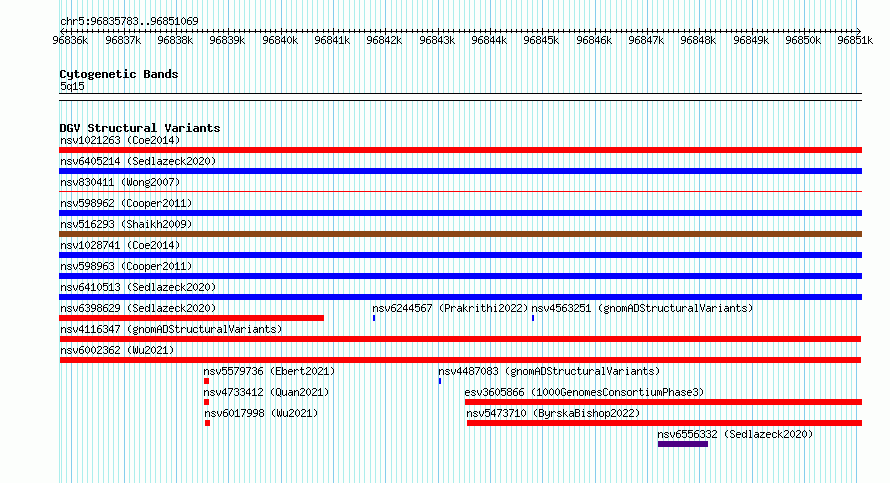This screenshot has height=483, width=890.
Task: Click the nsv1021263 (Coe2014) red variant bar
Action: 460,150
